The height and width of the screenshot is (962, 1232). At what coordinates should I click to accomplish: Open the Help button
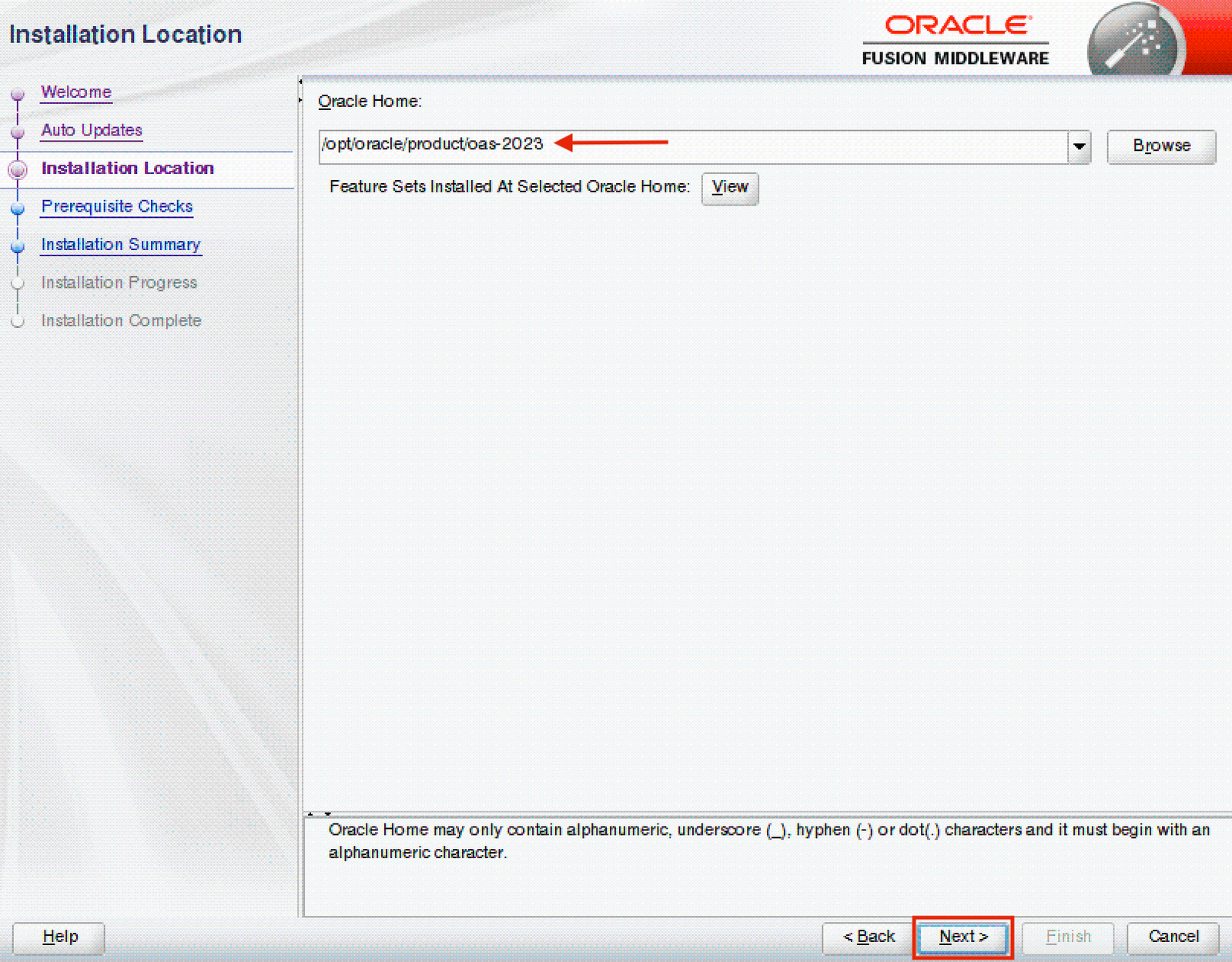pyautogui.click(x=59, y=937)
